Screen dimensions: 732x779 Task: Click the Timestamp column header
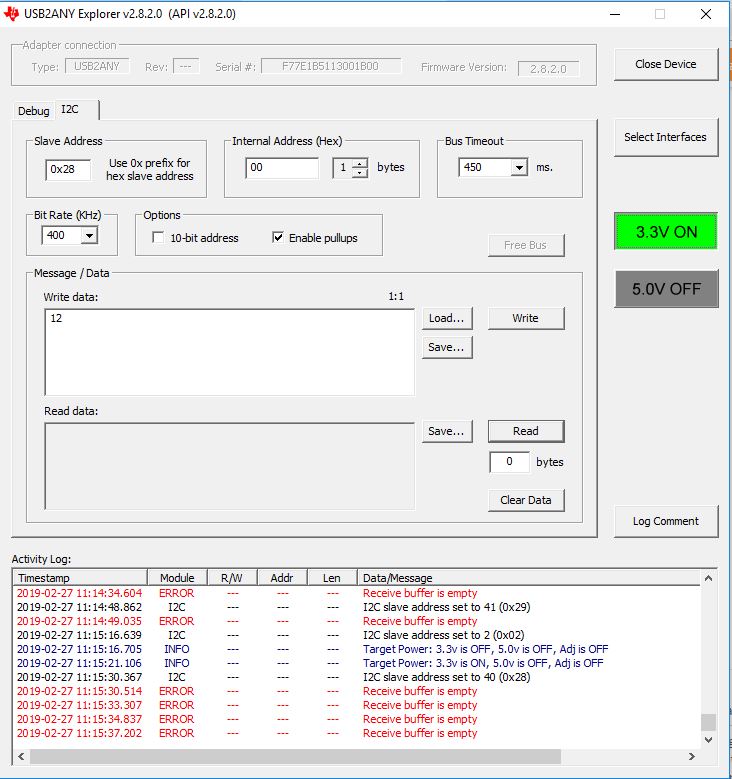click(80, 578)
